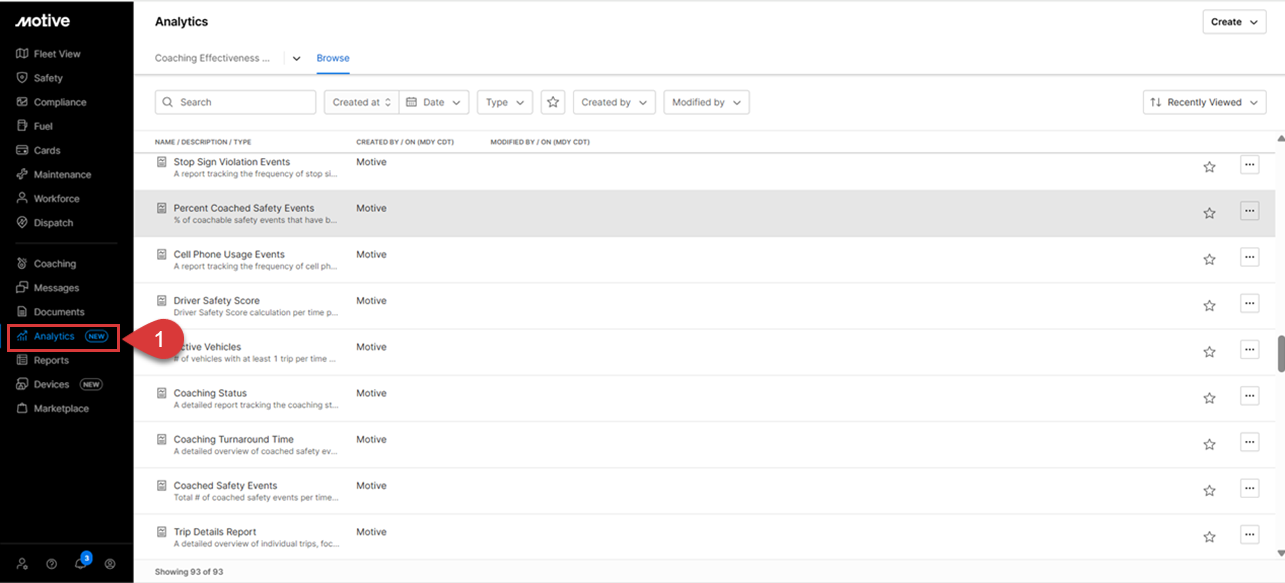
Task: Star the Cell Phone Usage Events report
Action: (1209, 259)
